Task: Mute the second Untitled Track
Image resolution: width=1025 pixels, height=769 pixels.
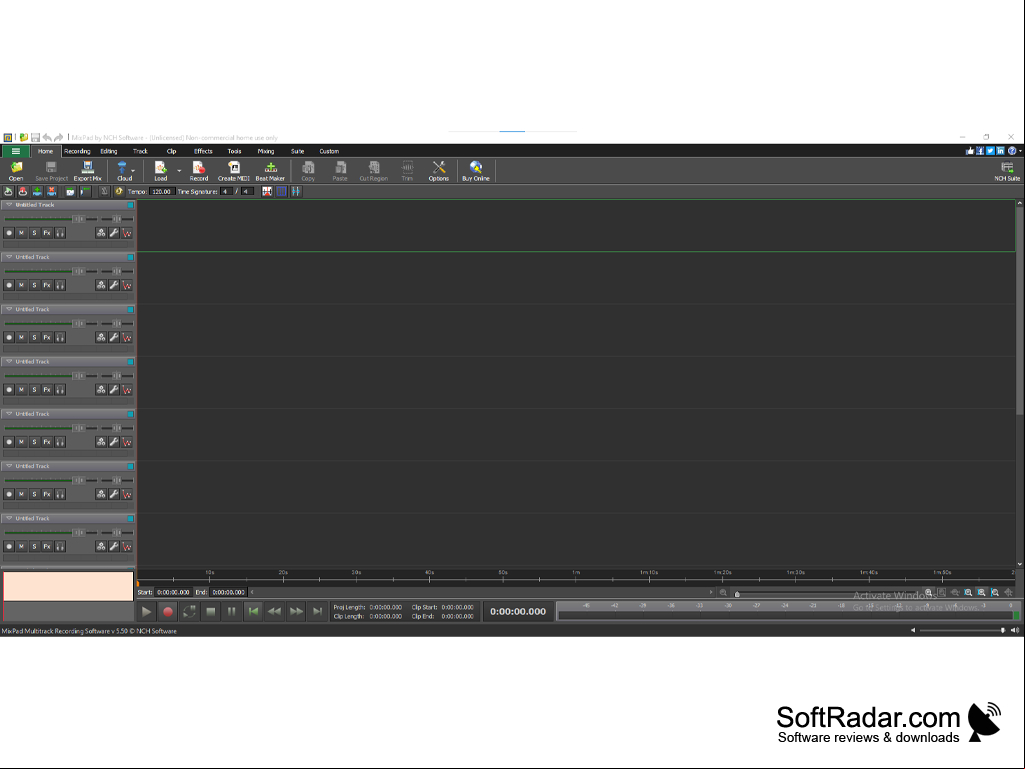Action: [x=22, y=285]
